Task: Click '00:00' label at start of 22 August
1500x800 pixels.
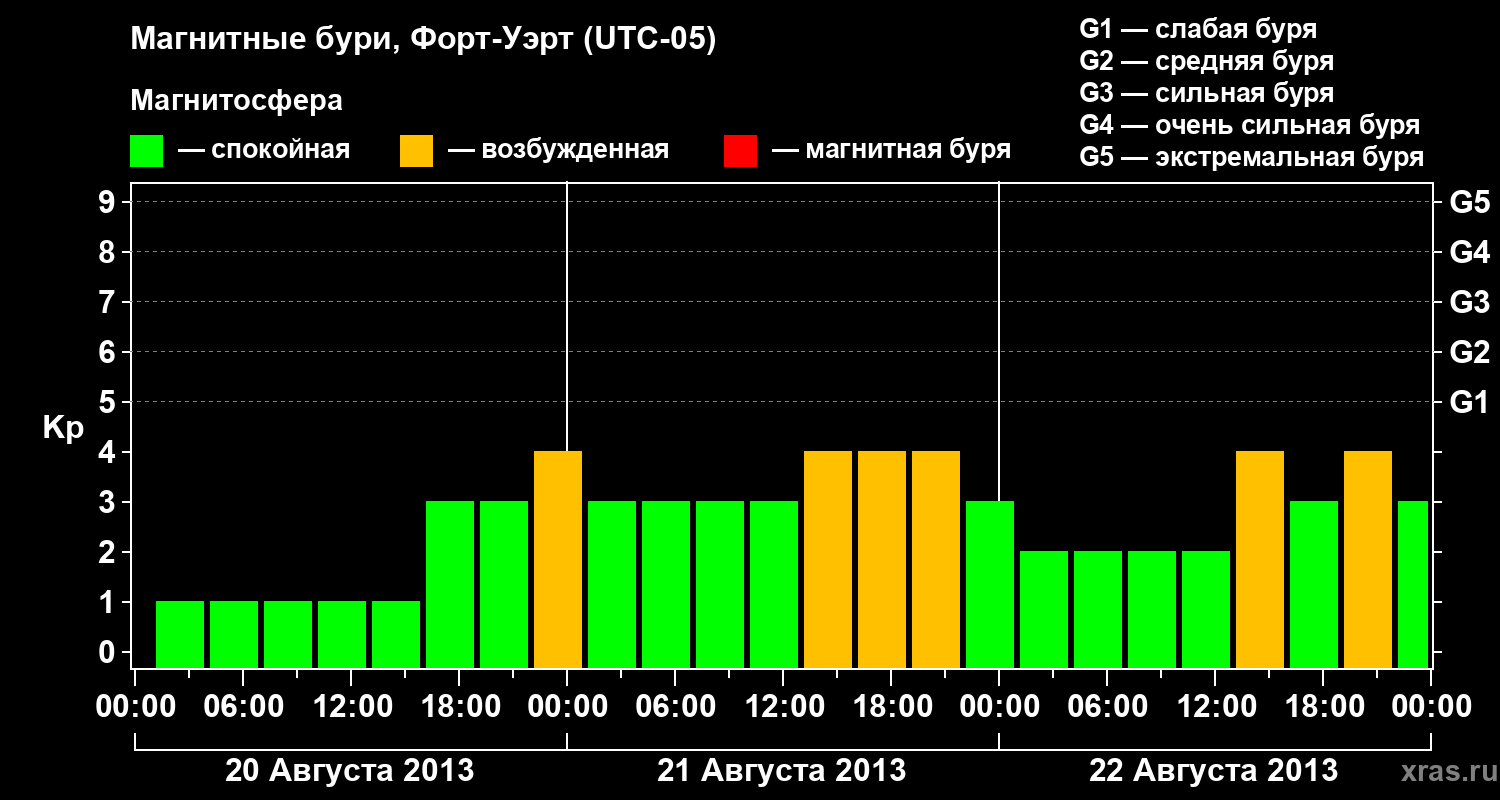Action: click(x=999, y=707)
